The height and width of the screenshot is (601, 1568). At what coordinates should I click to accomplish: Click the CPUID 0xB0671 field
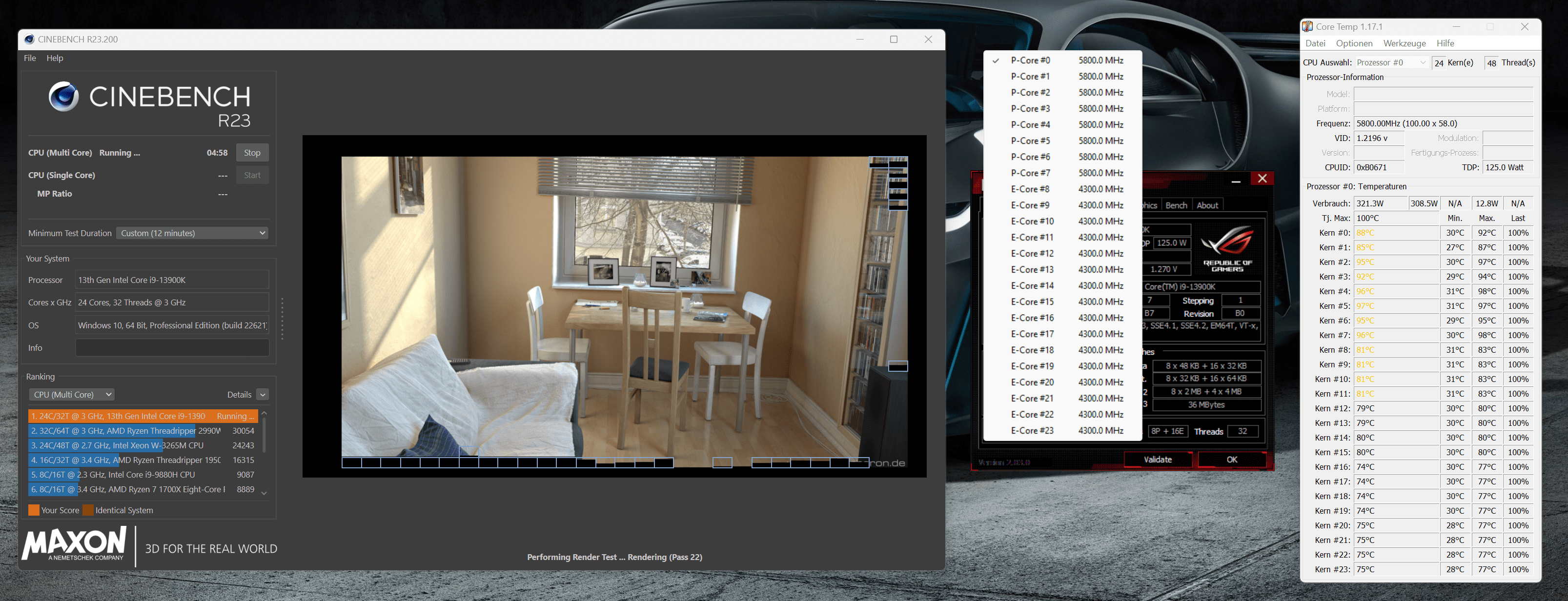coord(1378,167)
